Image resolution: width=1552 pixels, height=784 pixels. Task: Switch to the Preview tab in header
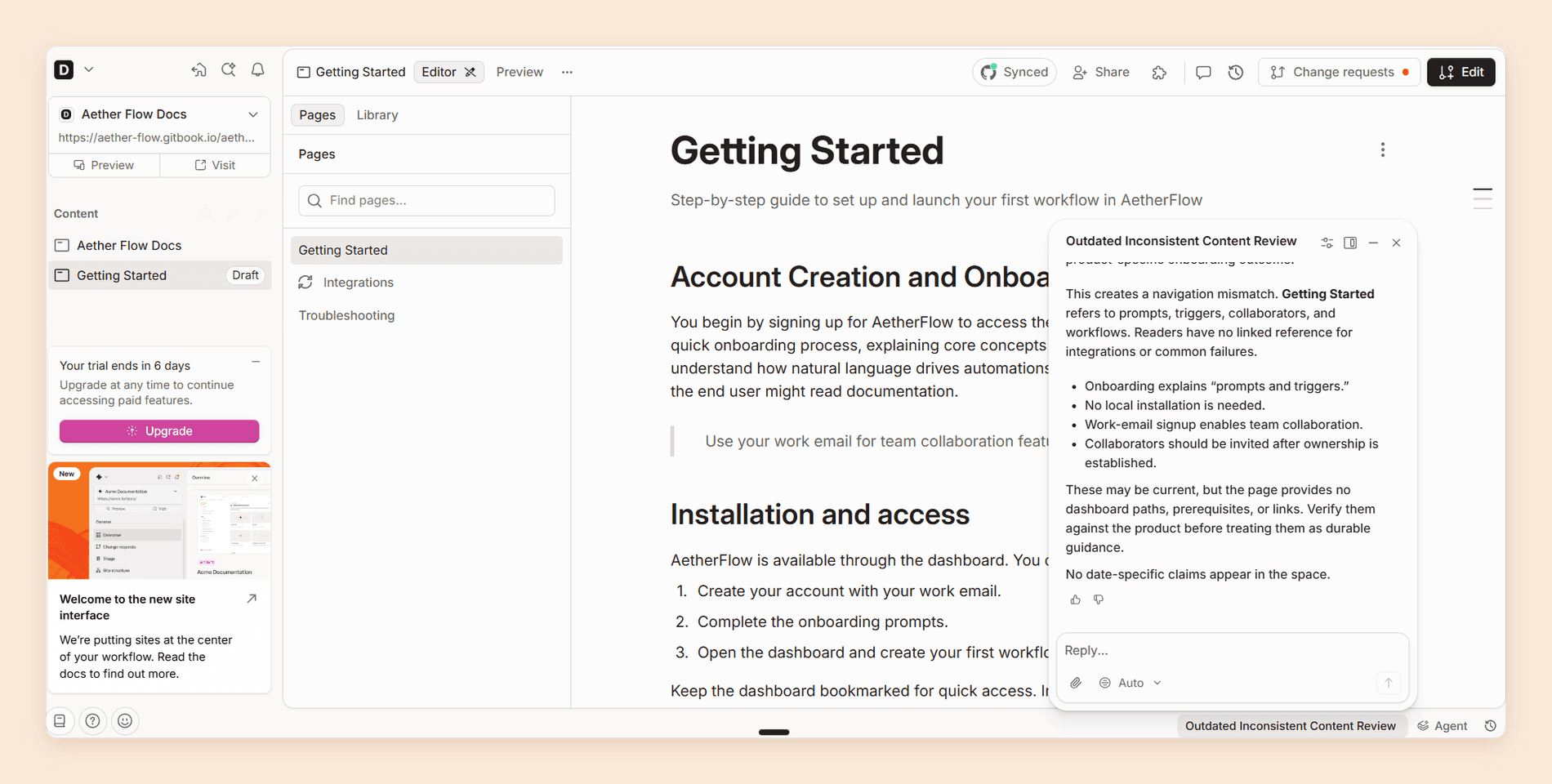click(520, 72)
